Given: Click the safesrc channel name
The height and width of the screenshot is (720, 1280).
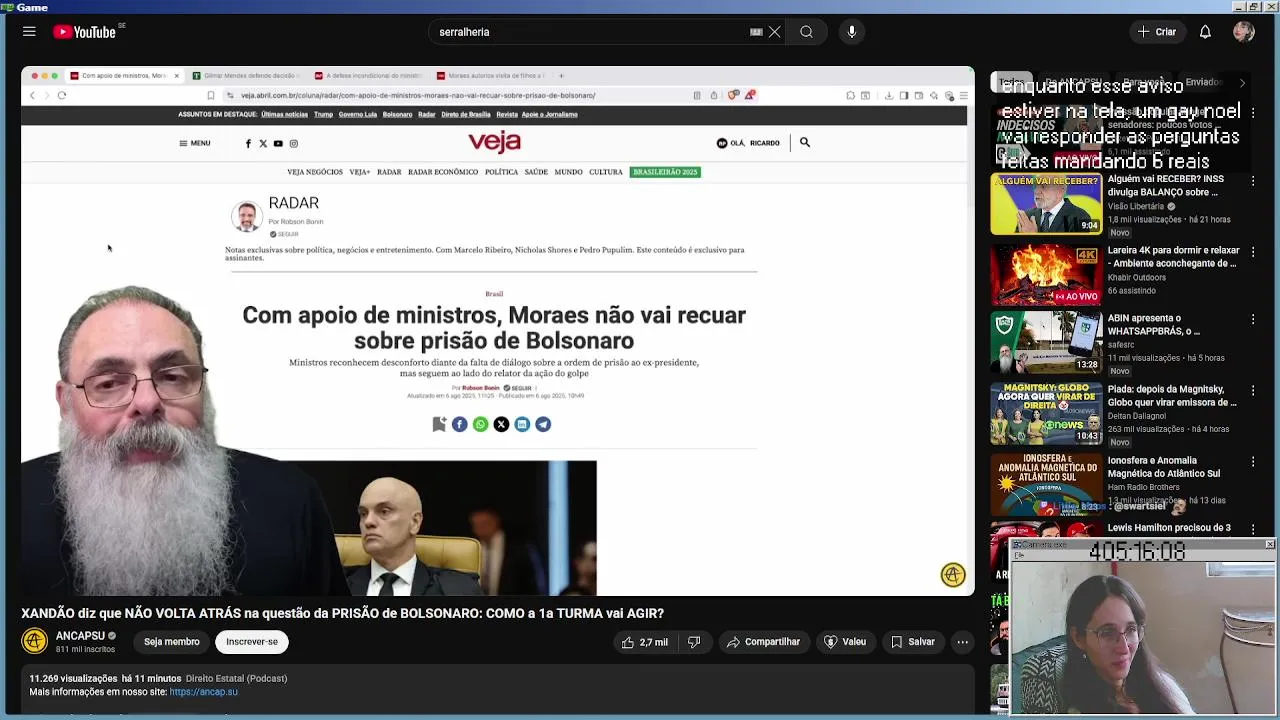Looking at the screenshot, I should tap(1122, 344).
